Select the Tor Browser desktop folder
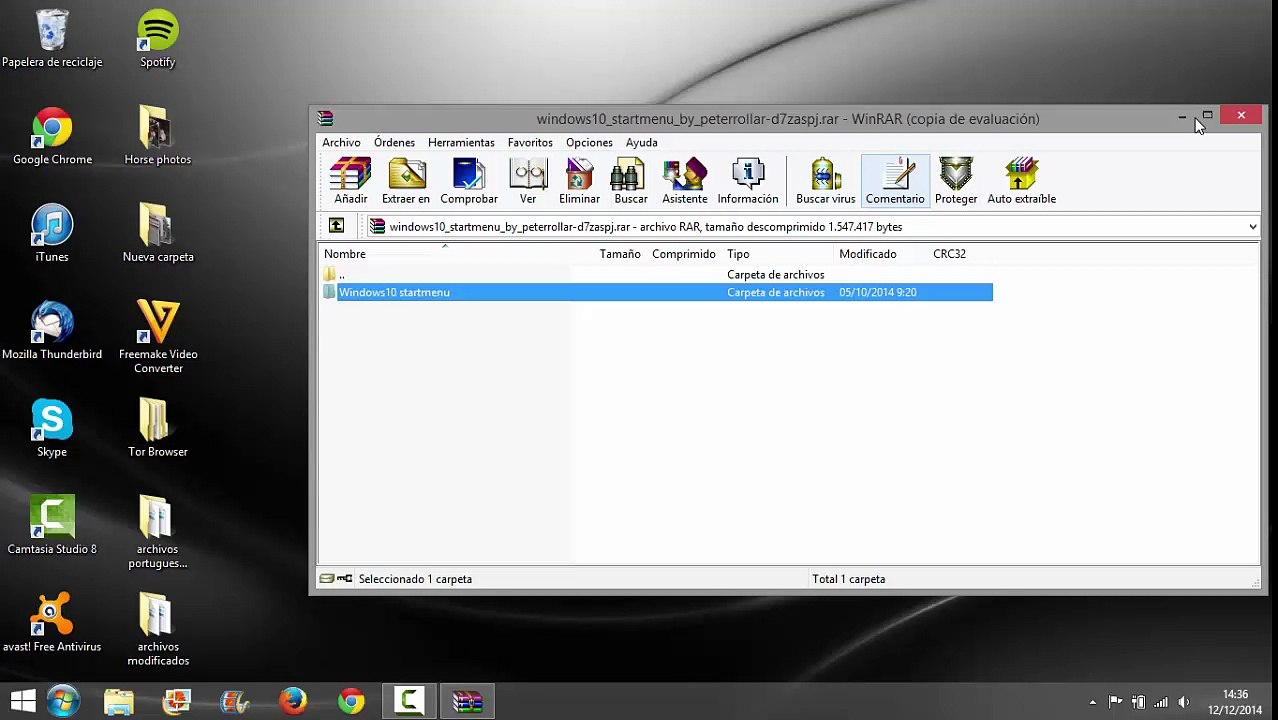The height and width of the screenshot is (720, 1278). (x=157, y=428)
